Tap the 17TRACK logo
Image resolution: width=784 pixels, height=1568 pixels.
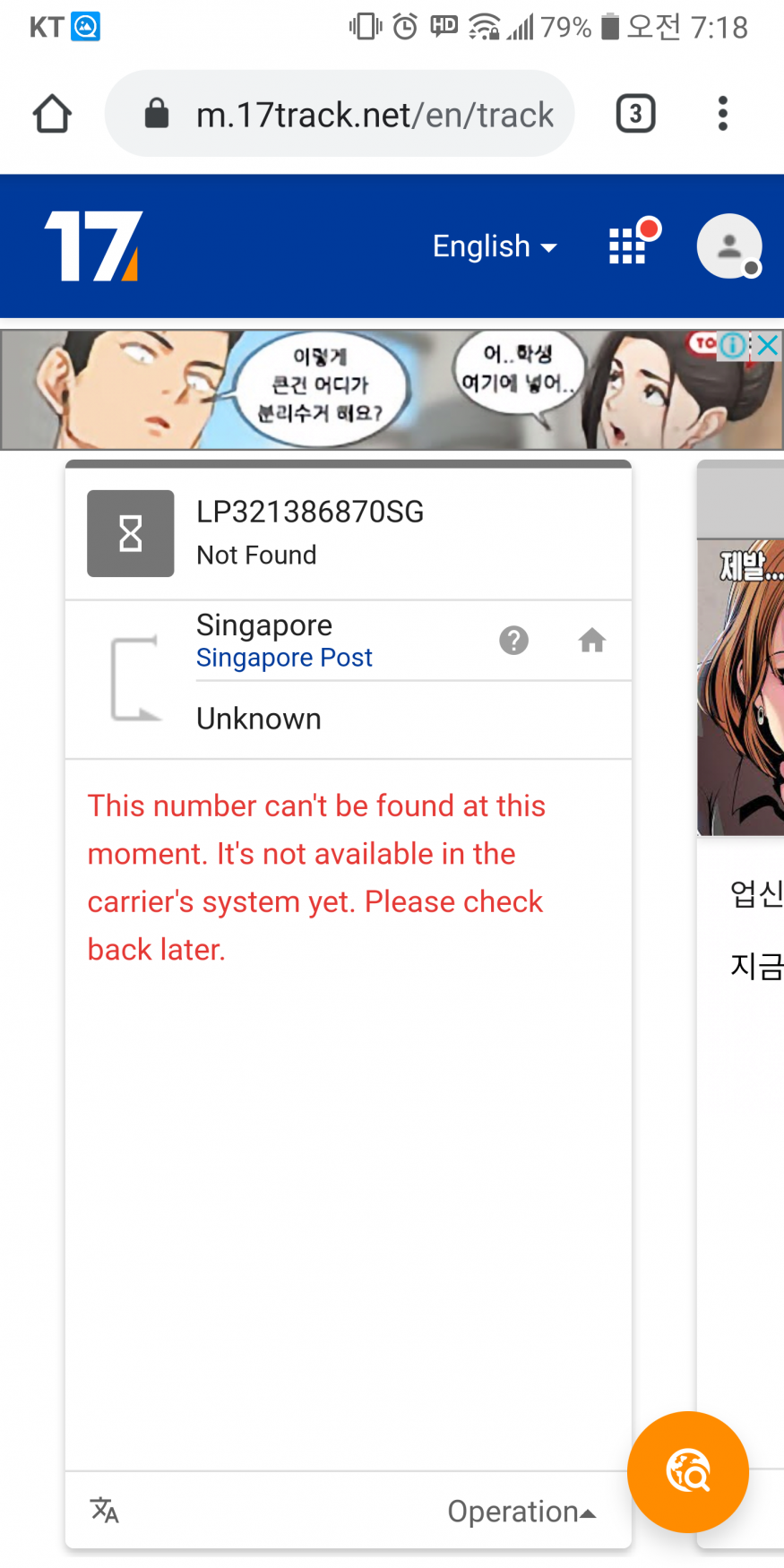(x=94, y=246)
